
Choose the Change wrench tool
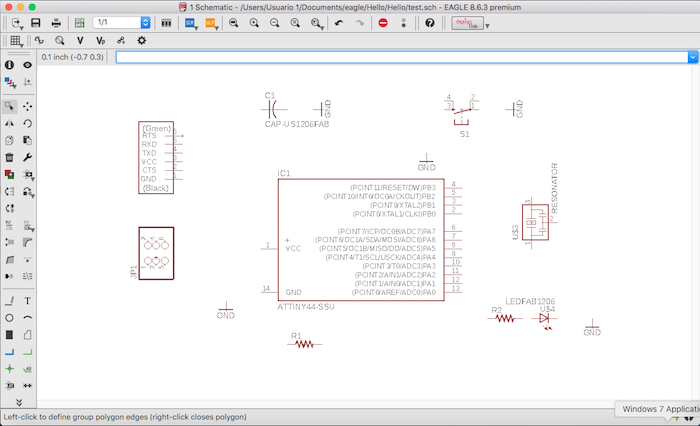27,157
